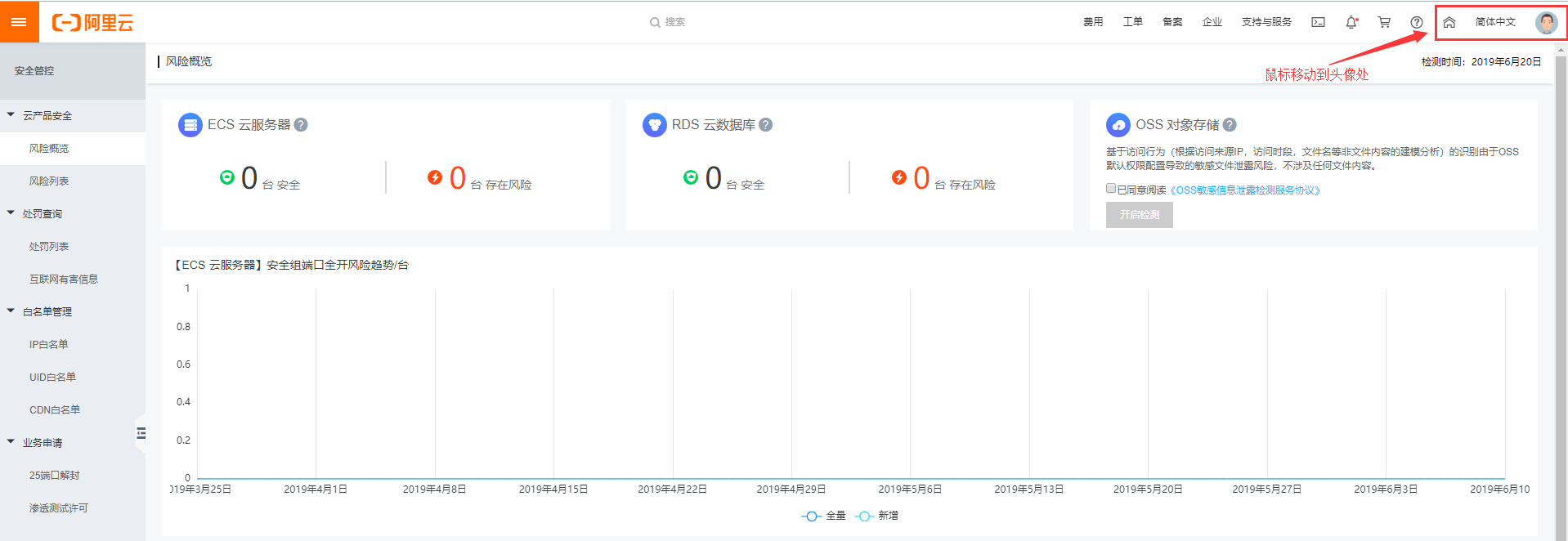Click the user avatar

point(1546,22)
